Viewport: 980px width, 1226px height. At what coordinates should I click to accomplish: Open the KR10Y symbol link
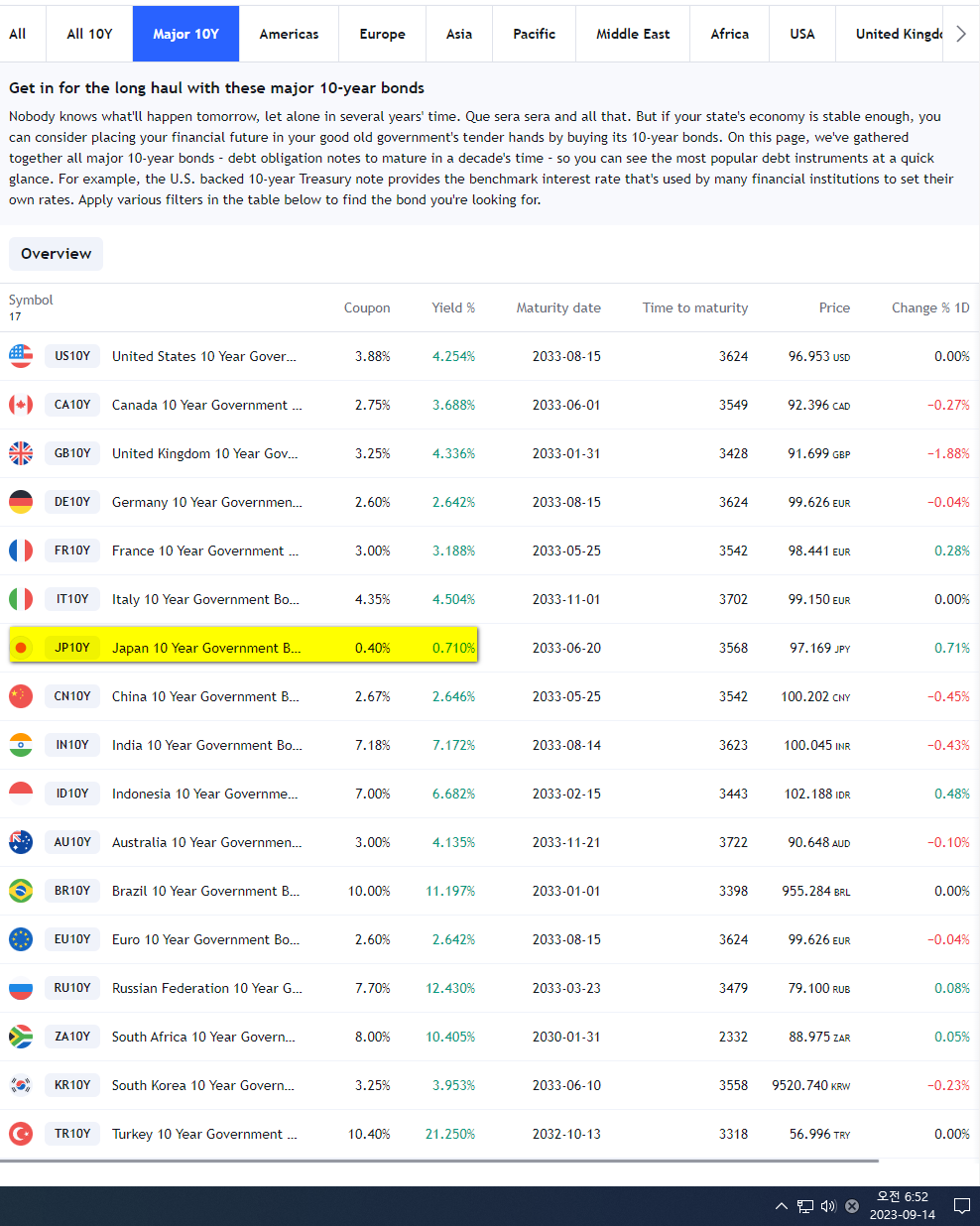click(x=72, y=1085)
